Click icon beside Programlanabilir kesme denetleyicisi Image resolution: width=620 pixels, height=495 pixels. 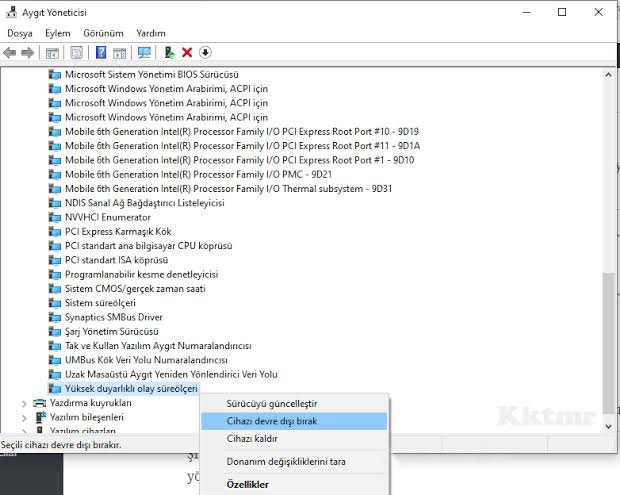point(55,274)
